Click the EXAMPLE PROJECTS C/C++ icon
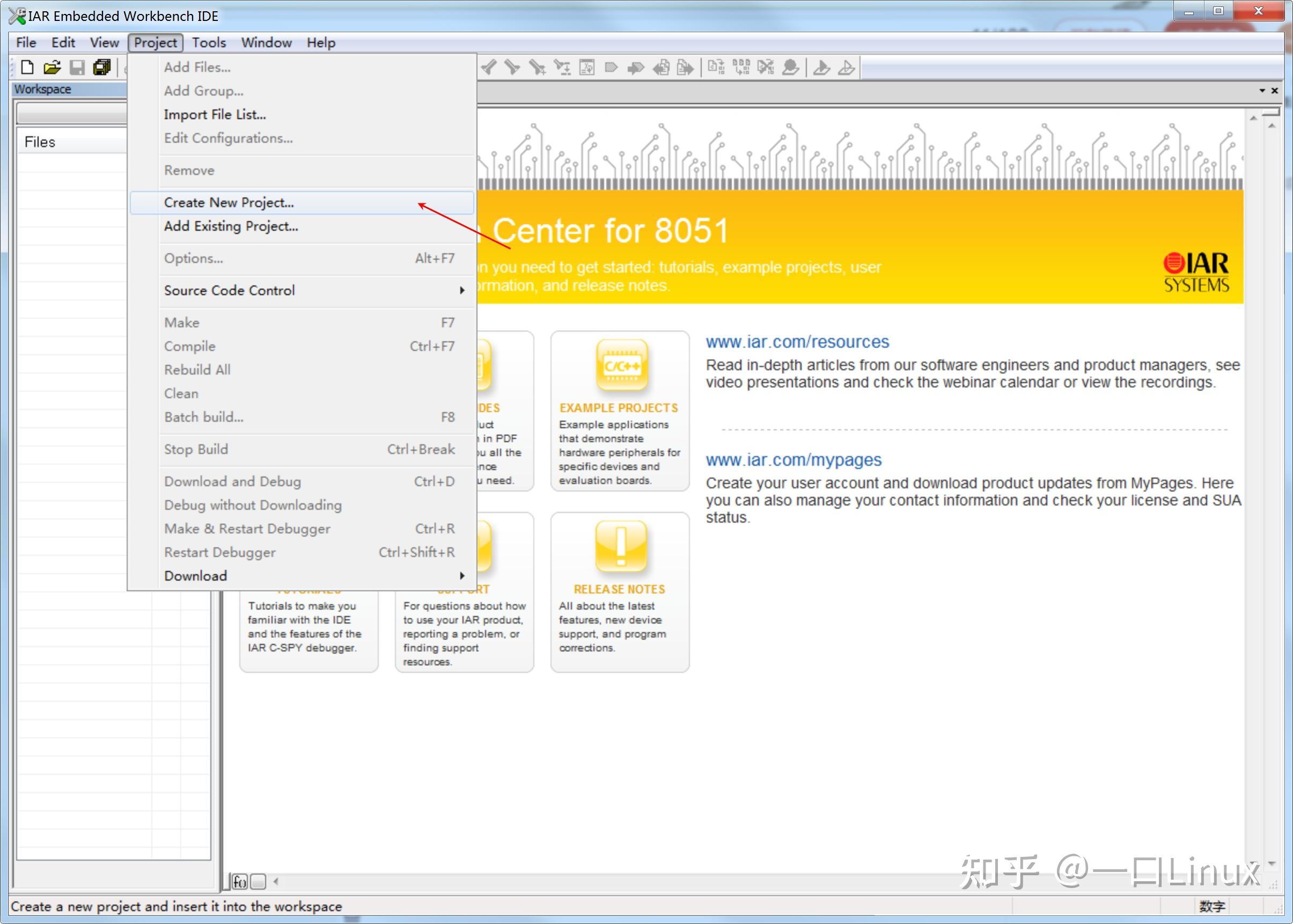The image size is (1293, 924). coord(622,365)
